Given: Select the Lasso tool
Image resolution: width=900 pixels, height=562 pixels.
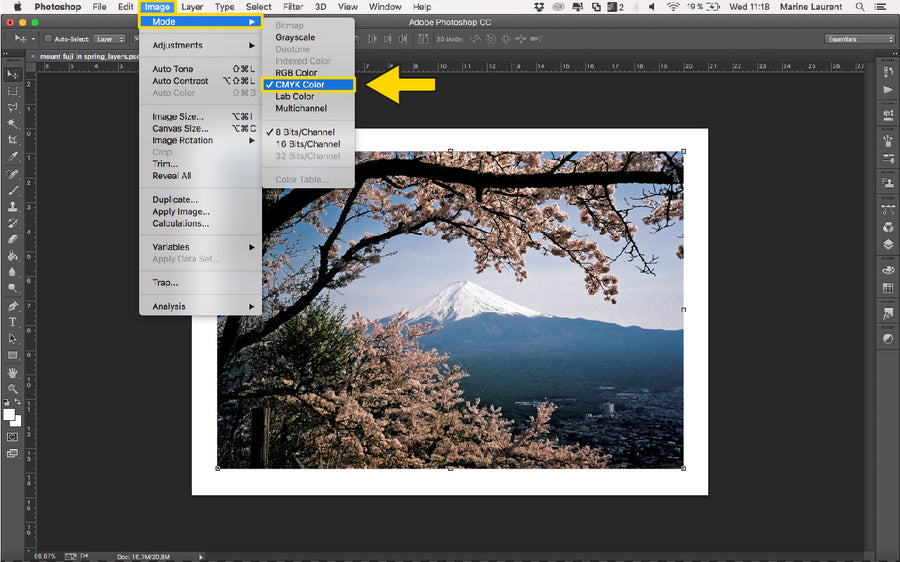Looking at the screenshot, I should 12,107.
